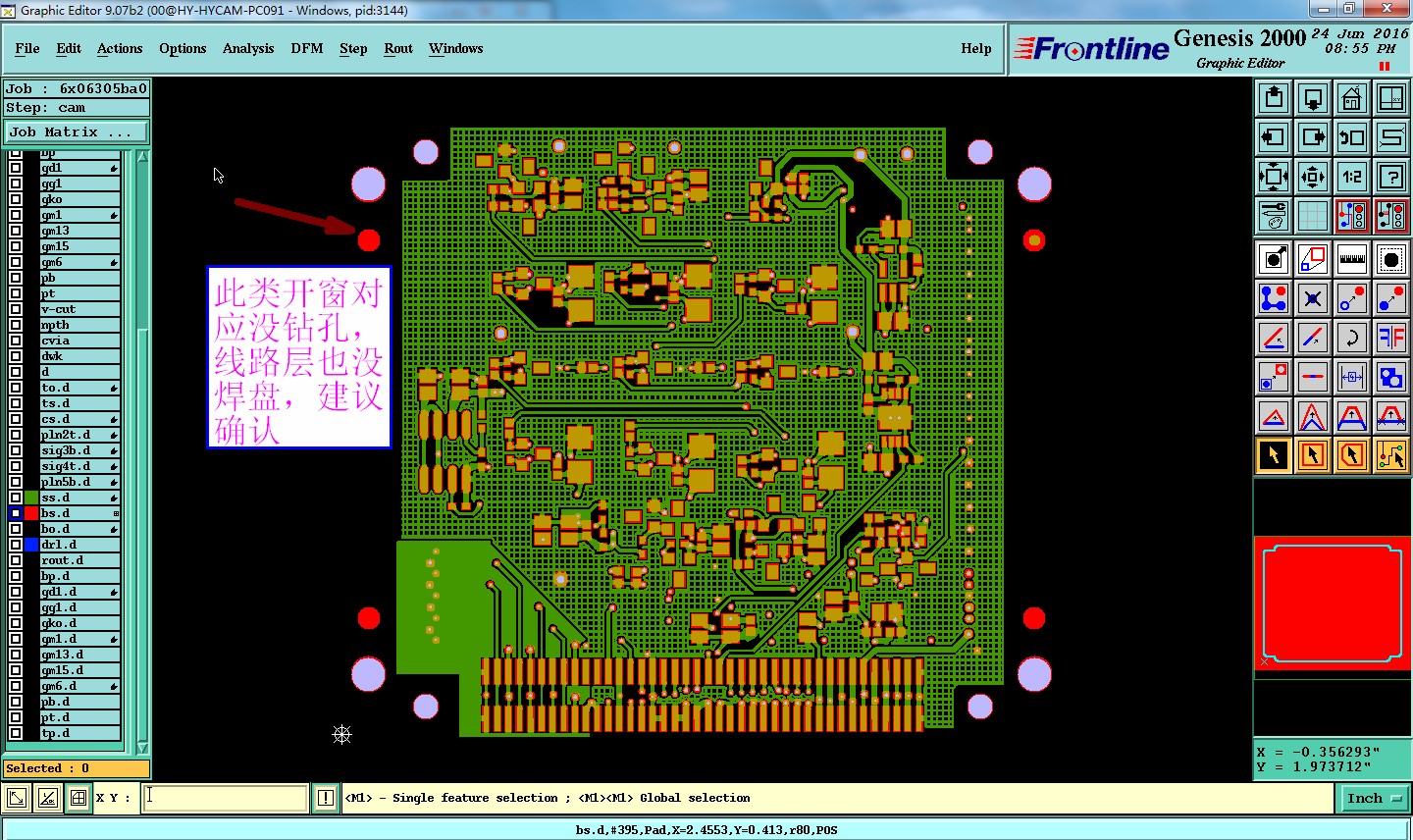Toggle the rout.d layer checkbox
This screenshot has height=840, width=1413.
point(16,560)
